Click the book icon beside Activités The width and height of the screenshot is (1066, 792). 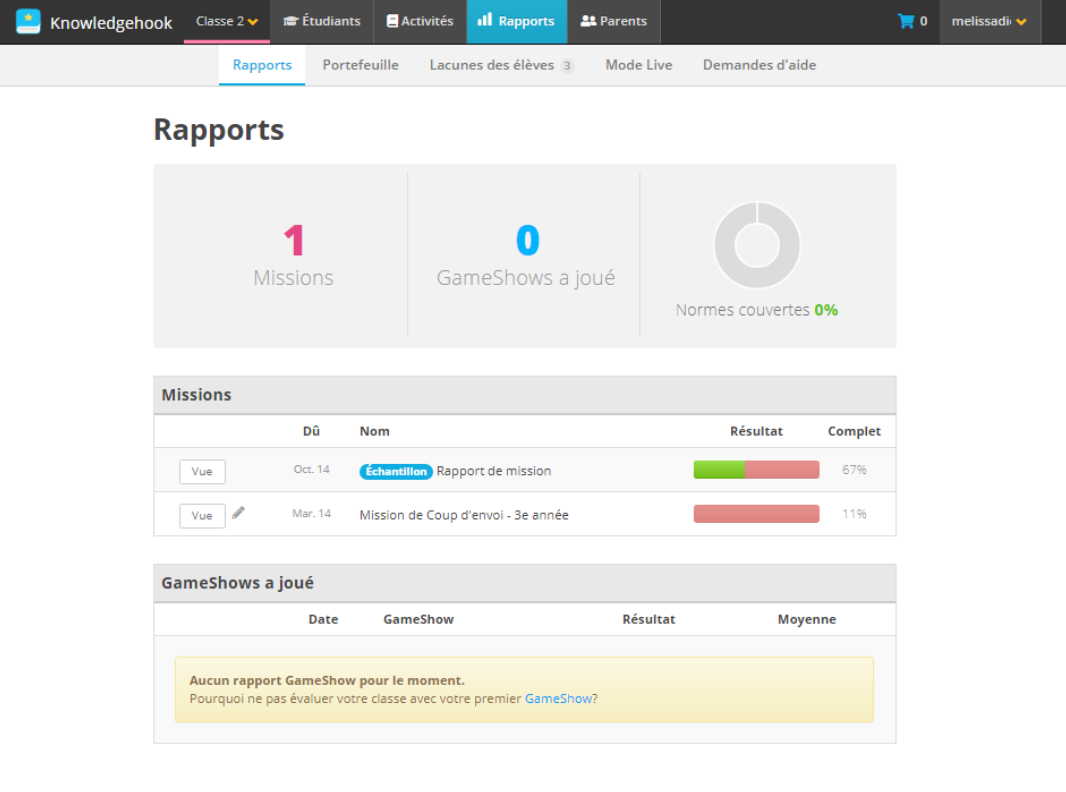click(392, 21)
